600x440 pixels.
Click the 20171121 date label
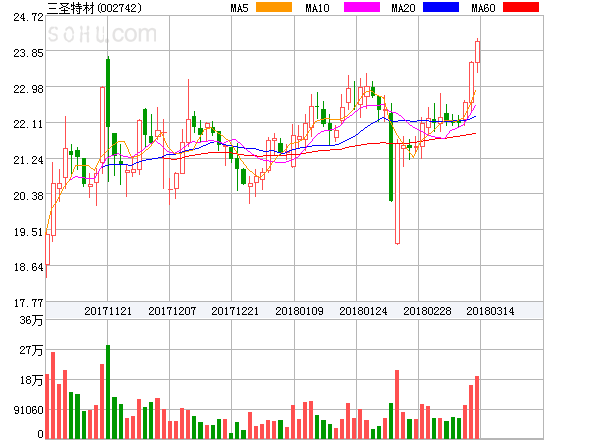[x=108, y=311]
